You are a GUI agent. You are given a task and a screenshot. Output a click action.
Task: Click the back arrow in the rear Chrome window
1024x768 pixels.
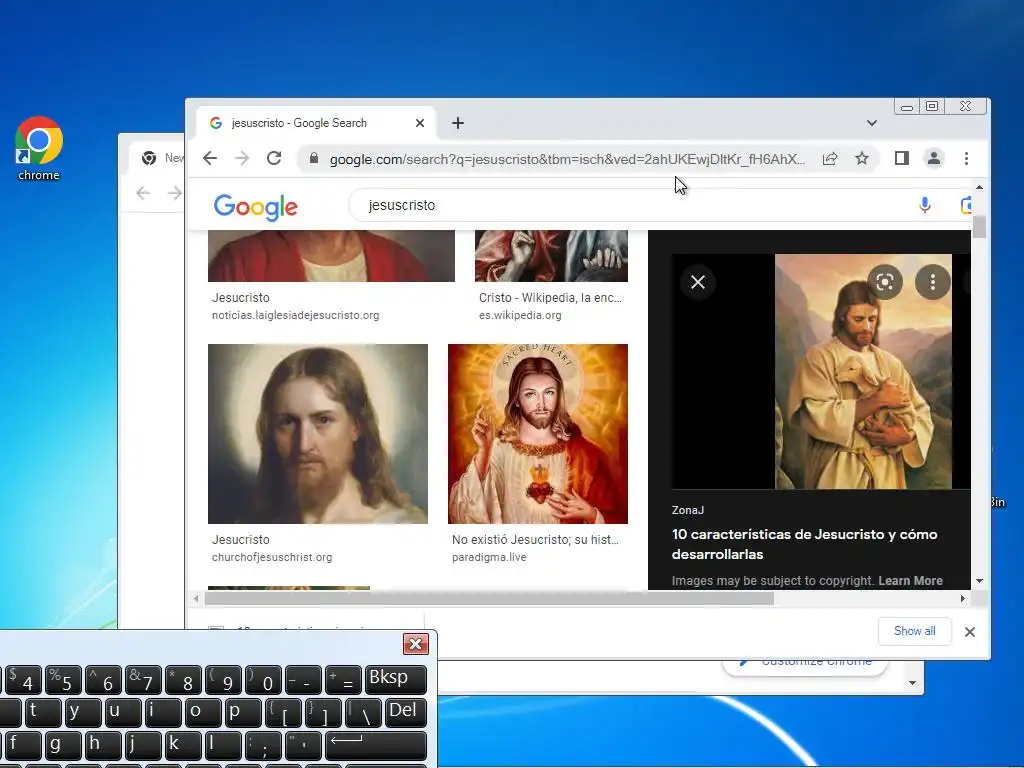(x=143, y=193)
